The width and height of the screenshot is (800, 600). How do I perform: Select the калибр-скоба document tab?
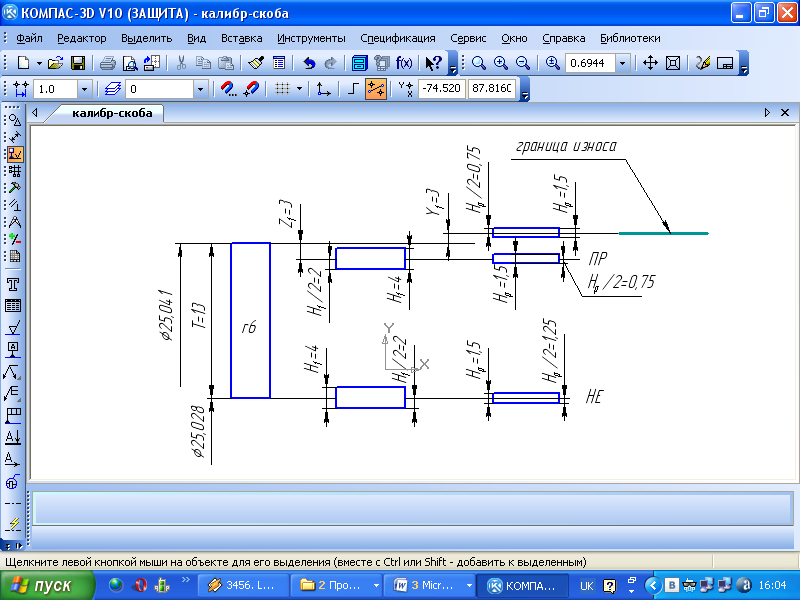(x=112, y=113)
